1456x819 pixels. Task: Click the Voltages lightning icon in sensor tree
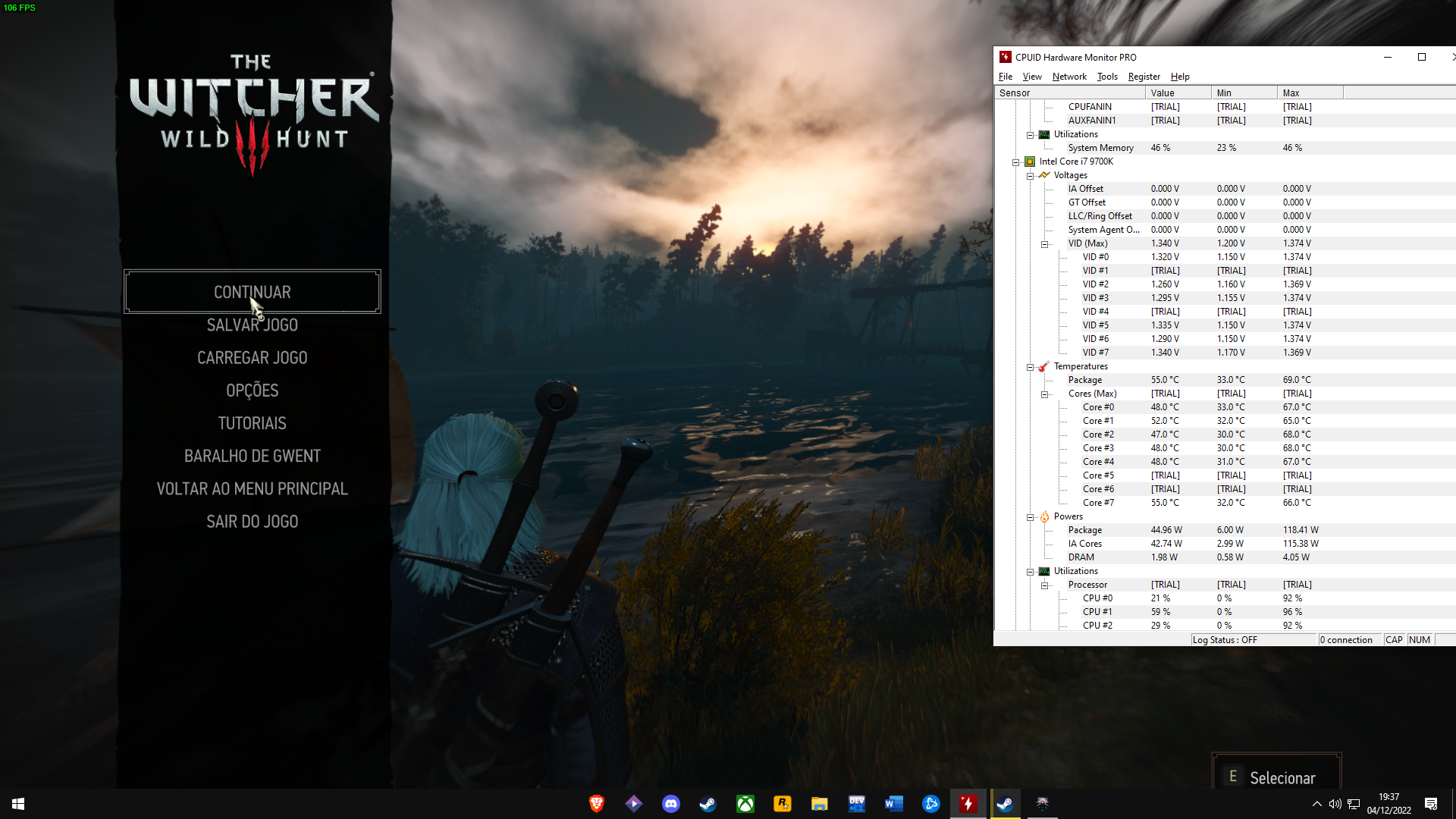[x=1044, y=175]
